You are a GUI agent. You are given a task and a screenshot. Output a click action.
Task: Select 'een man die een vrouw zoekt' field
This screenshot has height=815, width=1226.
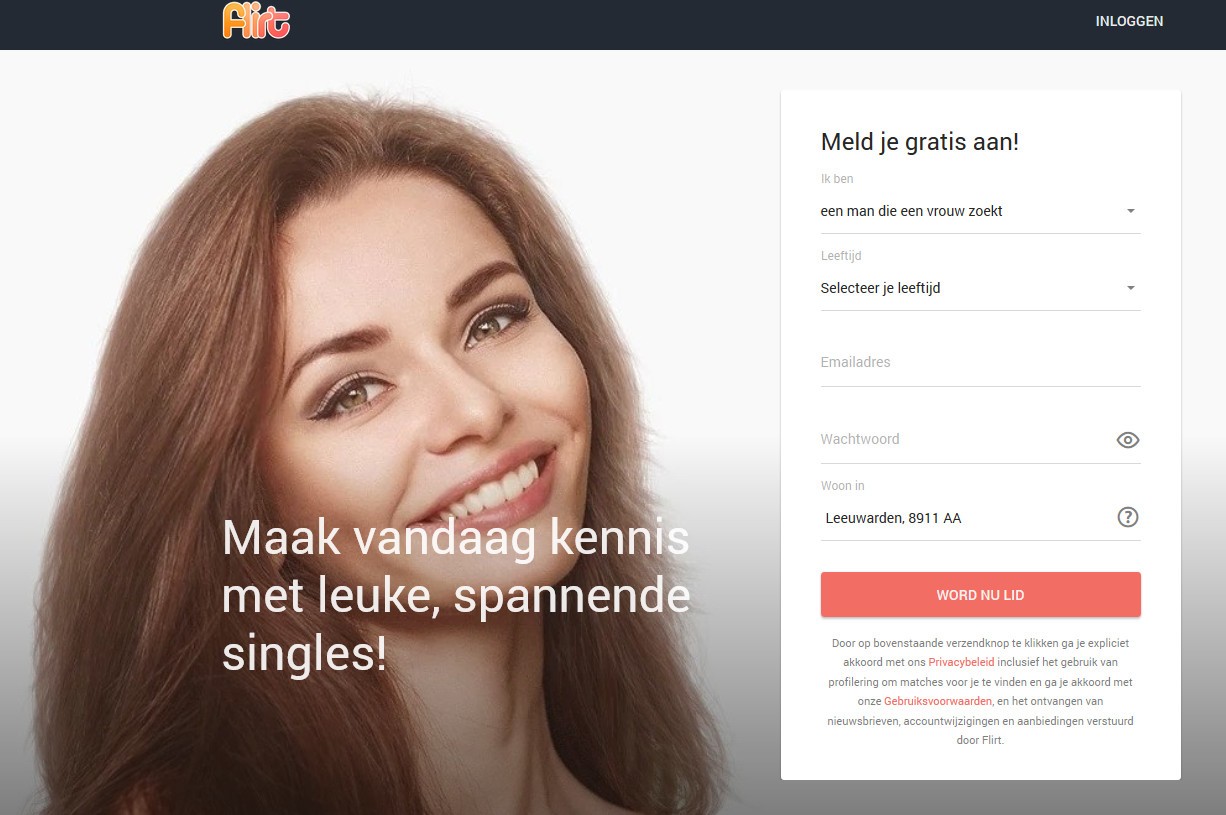point(980,211)
